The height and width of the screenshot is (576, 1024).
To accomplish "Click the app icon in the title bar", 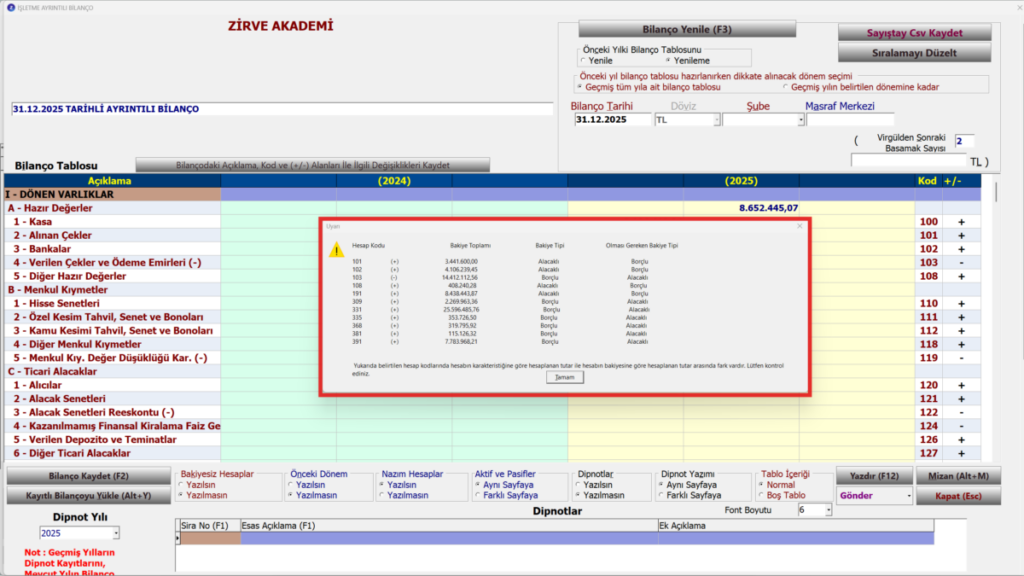I will click(x=11, y=7).
